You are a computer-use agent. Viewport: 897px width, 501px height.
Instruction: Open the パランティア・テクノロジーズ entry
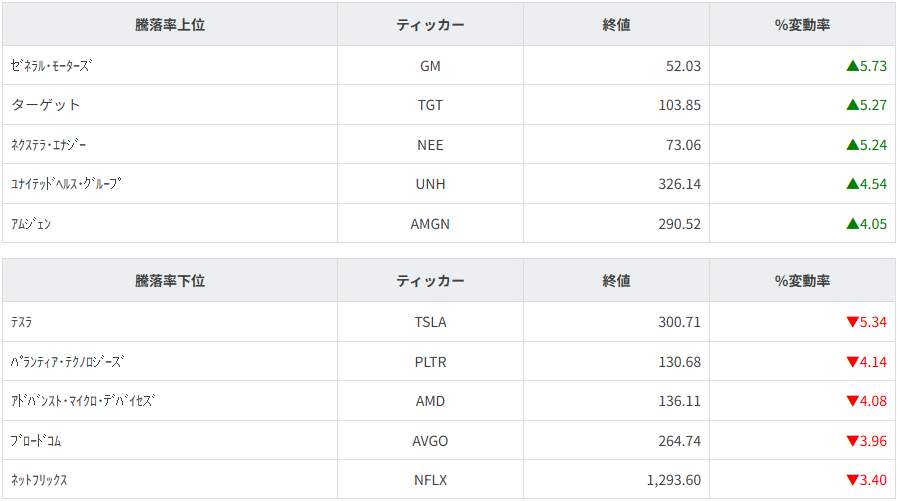[68, 362]
